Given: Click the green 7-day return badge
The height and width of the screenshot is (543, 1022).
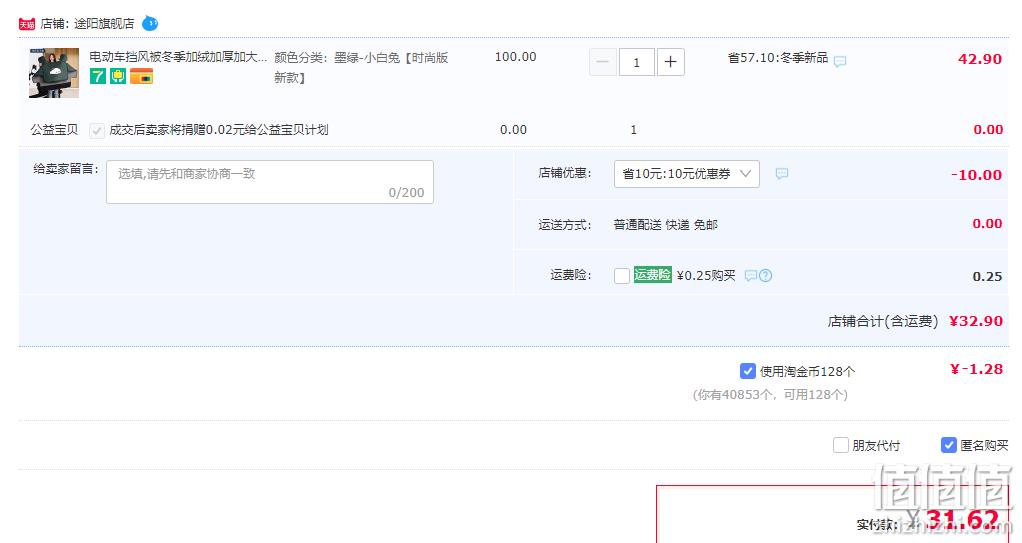Looking at the screenshot, I should [98, 76].
